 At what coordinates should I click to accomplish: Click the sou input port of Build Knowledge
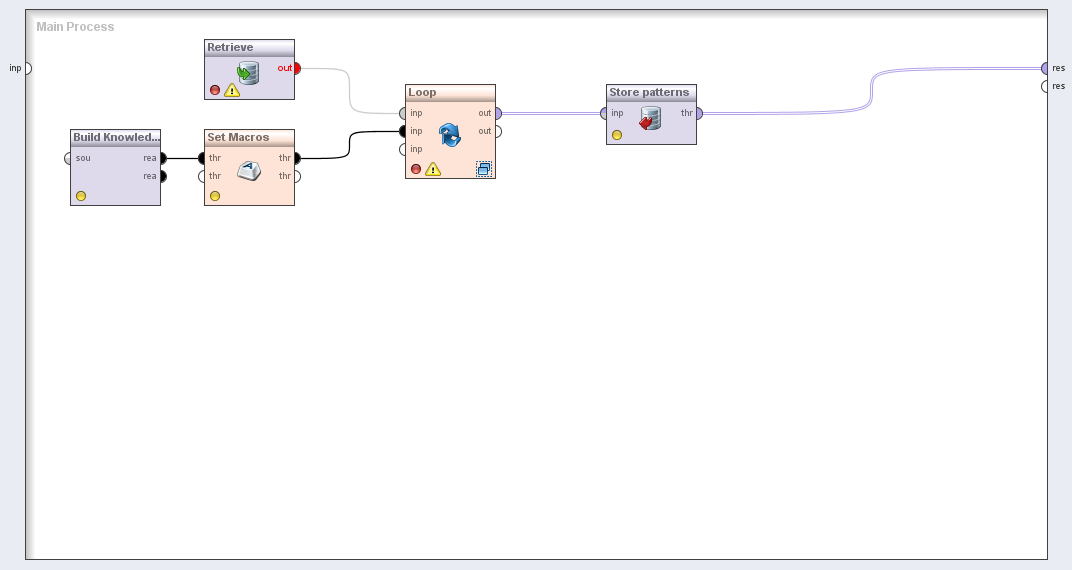point(68,158)
